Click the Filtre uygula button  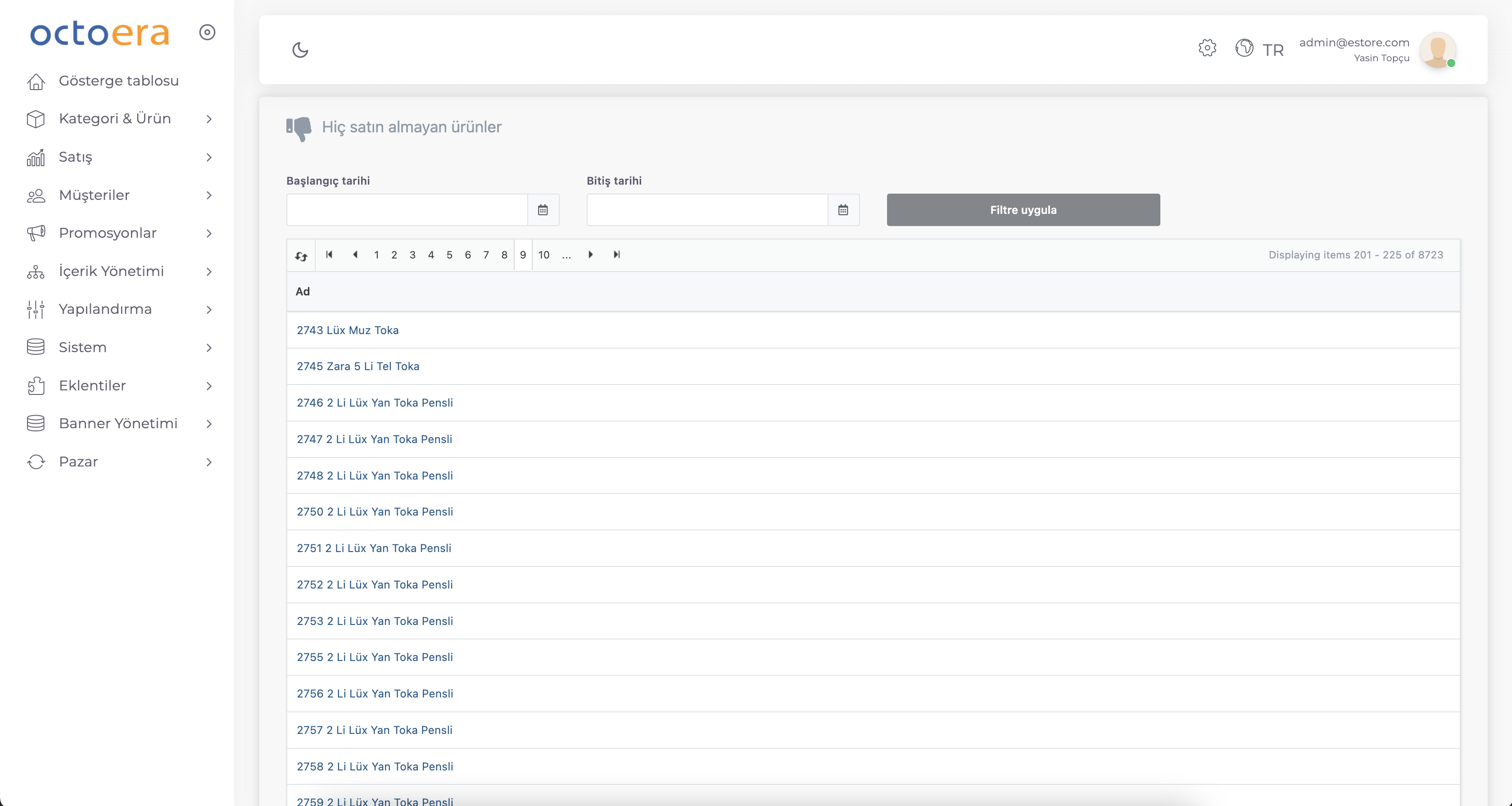coord(1023,209)
